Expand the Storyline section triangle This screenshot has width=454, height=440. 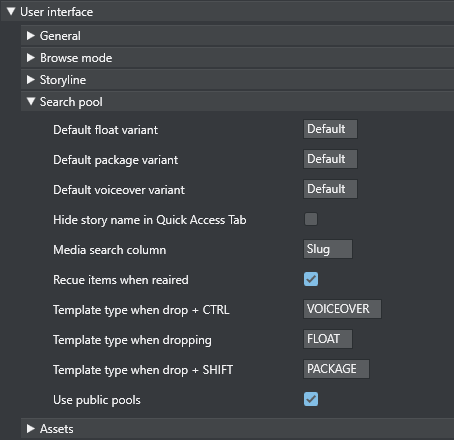pyautogui.click(x=31, y=80)
